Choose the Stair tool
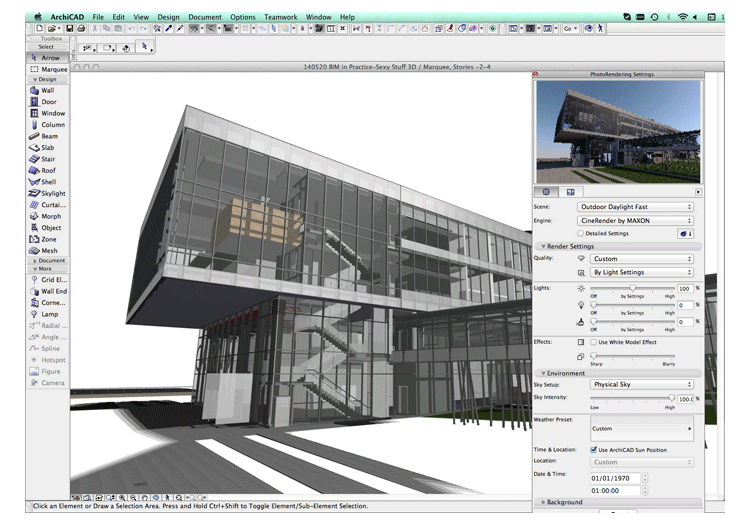Viewport: 750px width, 525px height. pyautogui.click(x=44, y=159)
